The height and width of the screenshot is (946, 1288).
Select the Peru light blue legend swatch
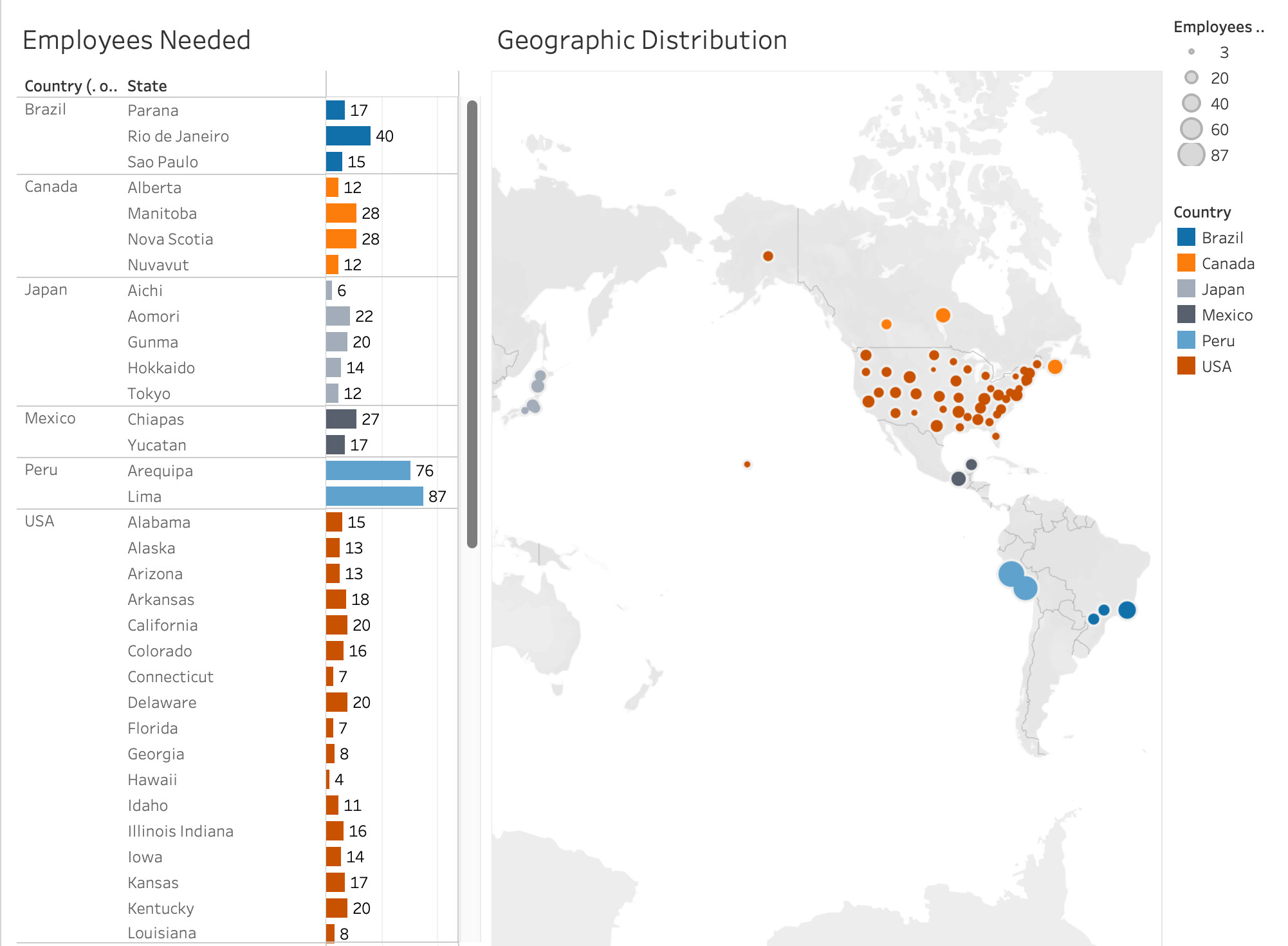(x=1186, y=340)
